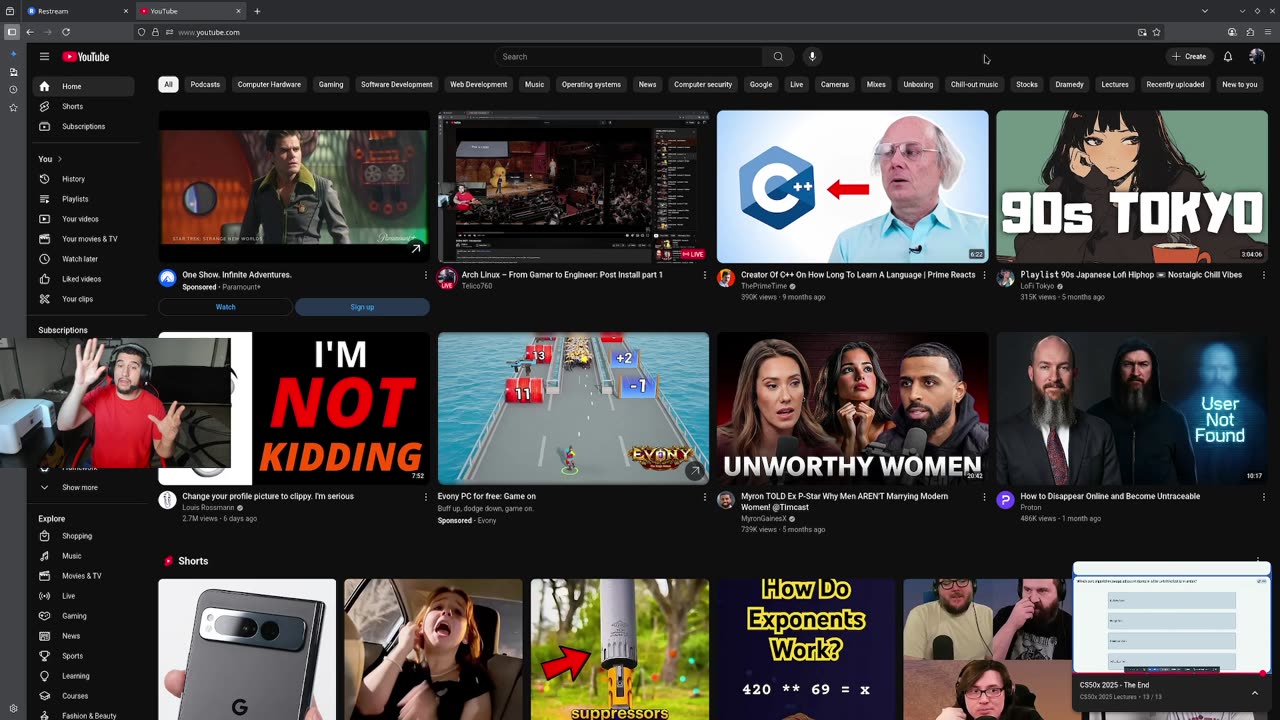Expand the You section chevron
The width and height of the screenshot is (1280, 720).
[x=60, y=159]
